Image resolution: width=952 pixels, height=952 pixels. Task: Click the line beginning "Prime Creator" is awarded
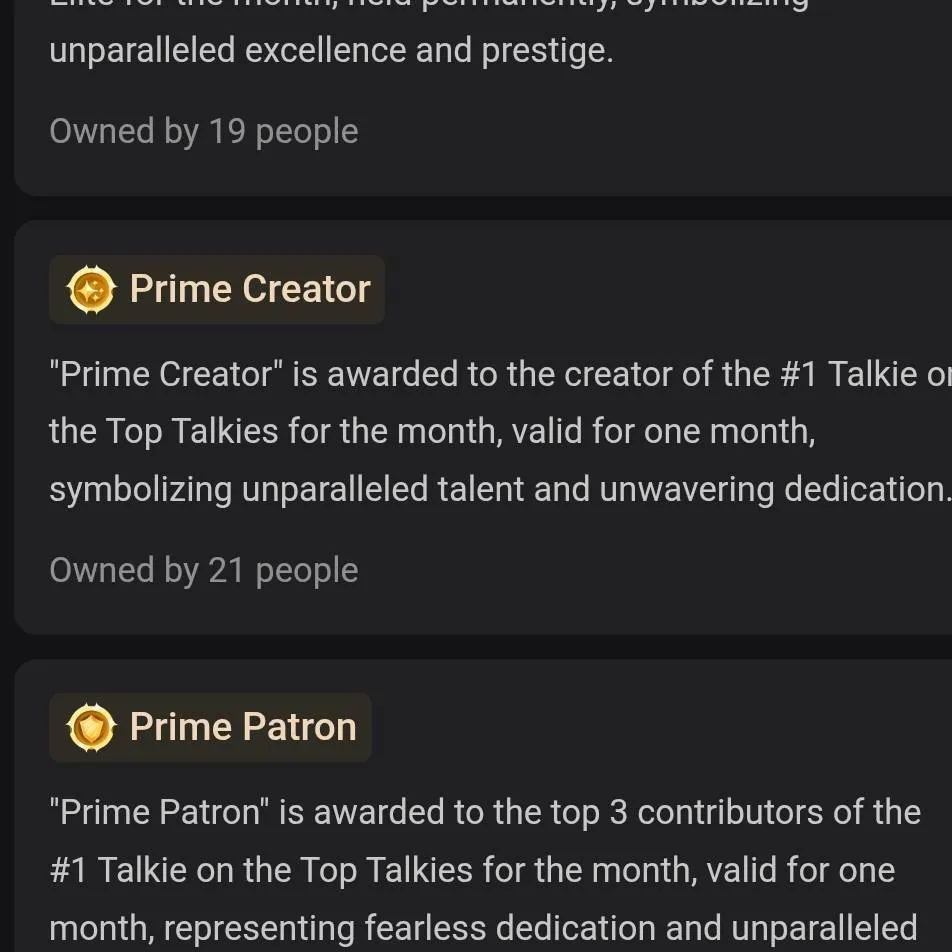tap(480, 374)
